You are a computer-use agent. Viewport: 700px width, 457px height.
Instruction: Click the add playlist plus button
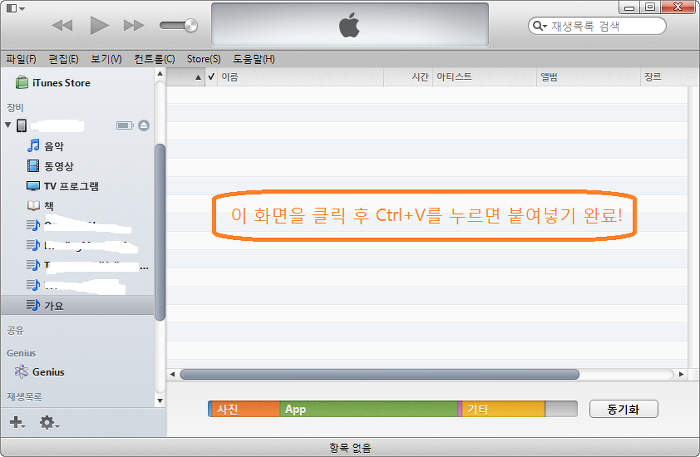pyautogui.click(x=17, y=422)
